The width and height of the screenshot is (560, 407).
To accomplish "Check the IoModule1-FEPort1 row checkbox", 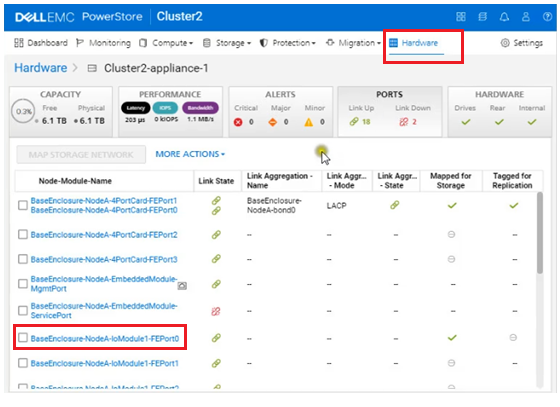I will click(23, 363).
